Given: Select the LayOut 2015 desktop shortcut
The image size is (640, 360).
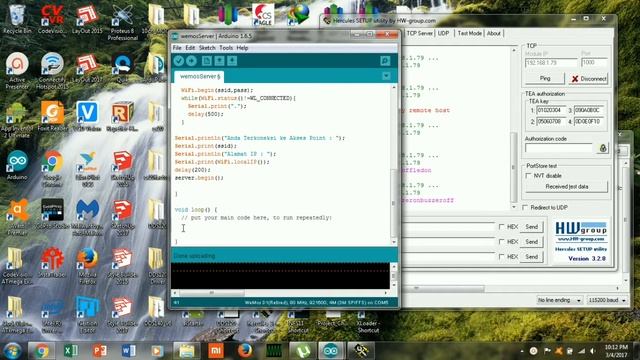Looking at the screenshot, I should 87,19.
